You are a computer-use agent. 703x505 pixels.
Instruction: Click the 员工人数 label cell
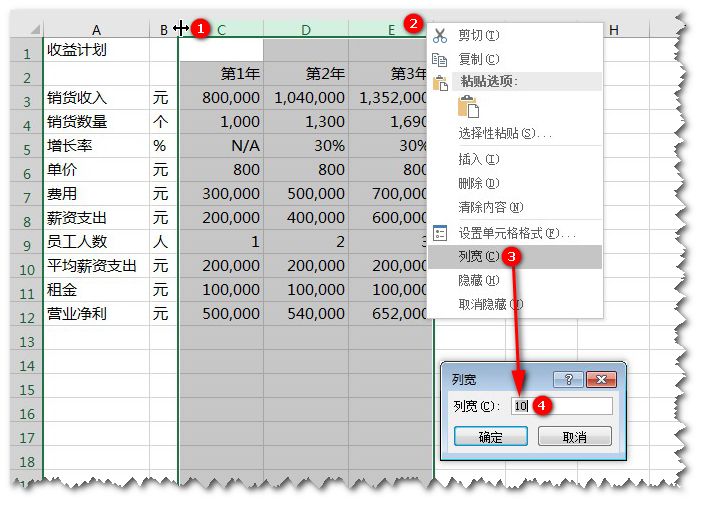tap(96, 241)
